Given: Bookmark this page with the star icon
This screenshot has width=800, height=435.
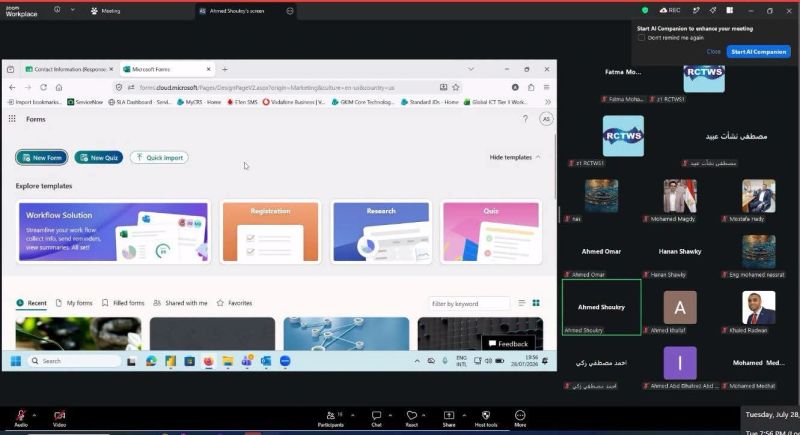Looking at the screenshot, I should click(x=456, y=87).
